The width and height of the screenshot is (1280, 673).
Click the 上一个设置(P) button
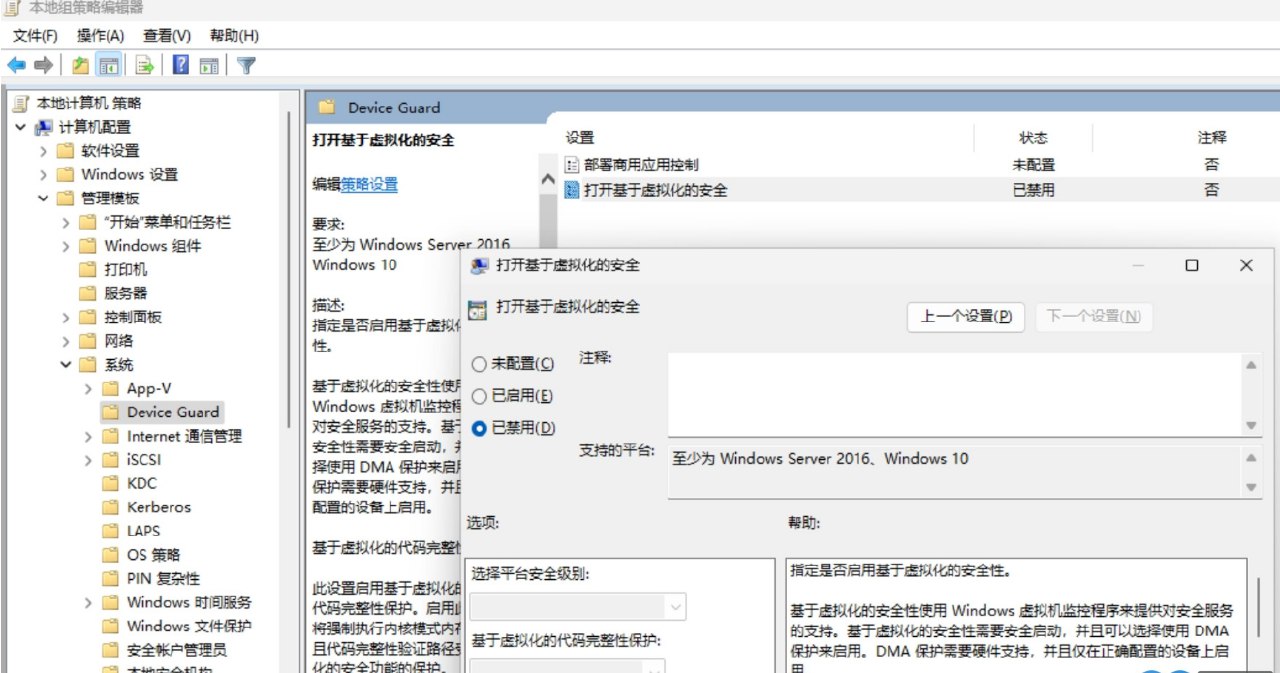click(966, 317)
